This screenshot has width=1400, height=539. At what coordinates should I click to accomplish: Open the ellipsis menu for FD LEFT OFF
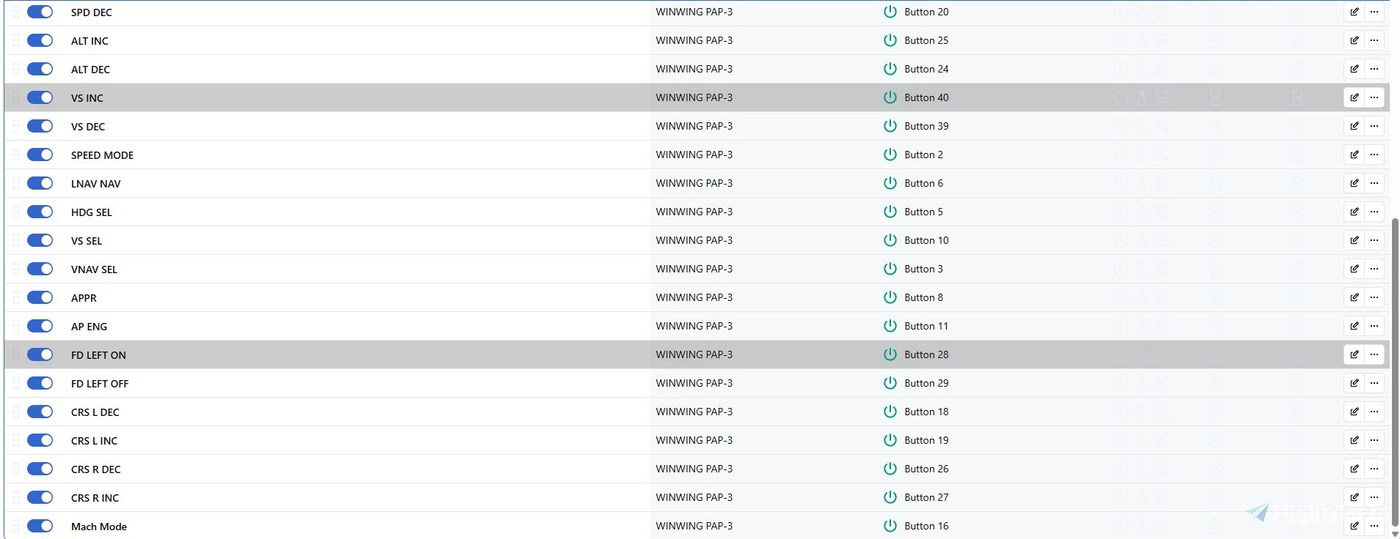1374,384
